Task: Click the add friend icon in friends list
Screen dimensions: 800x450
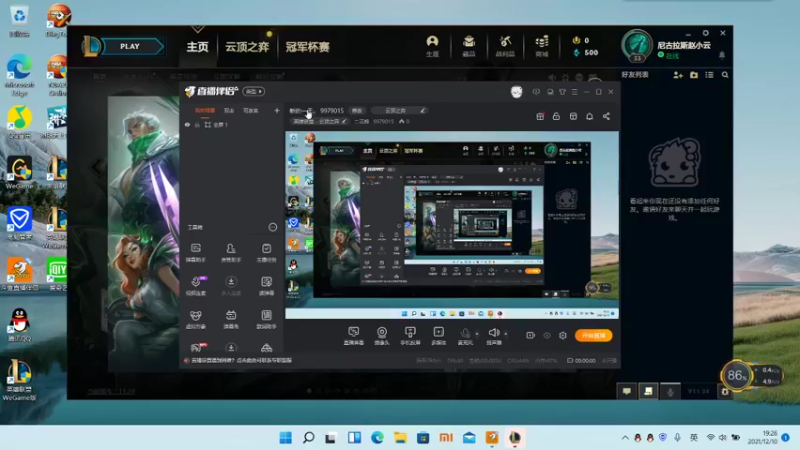Action: click(678, 75)
